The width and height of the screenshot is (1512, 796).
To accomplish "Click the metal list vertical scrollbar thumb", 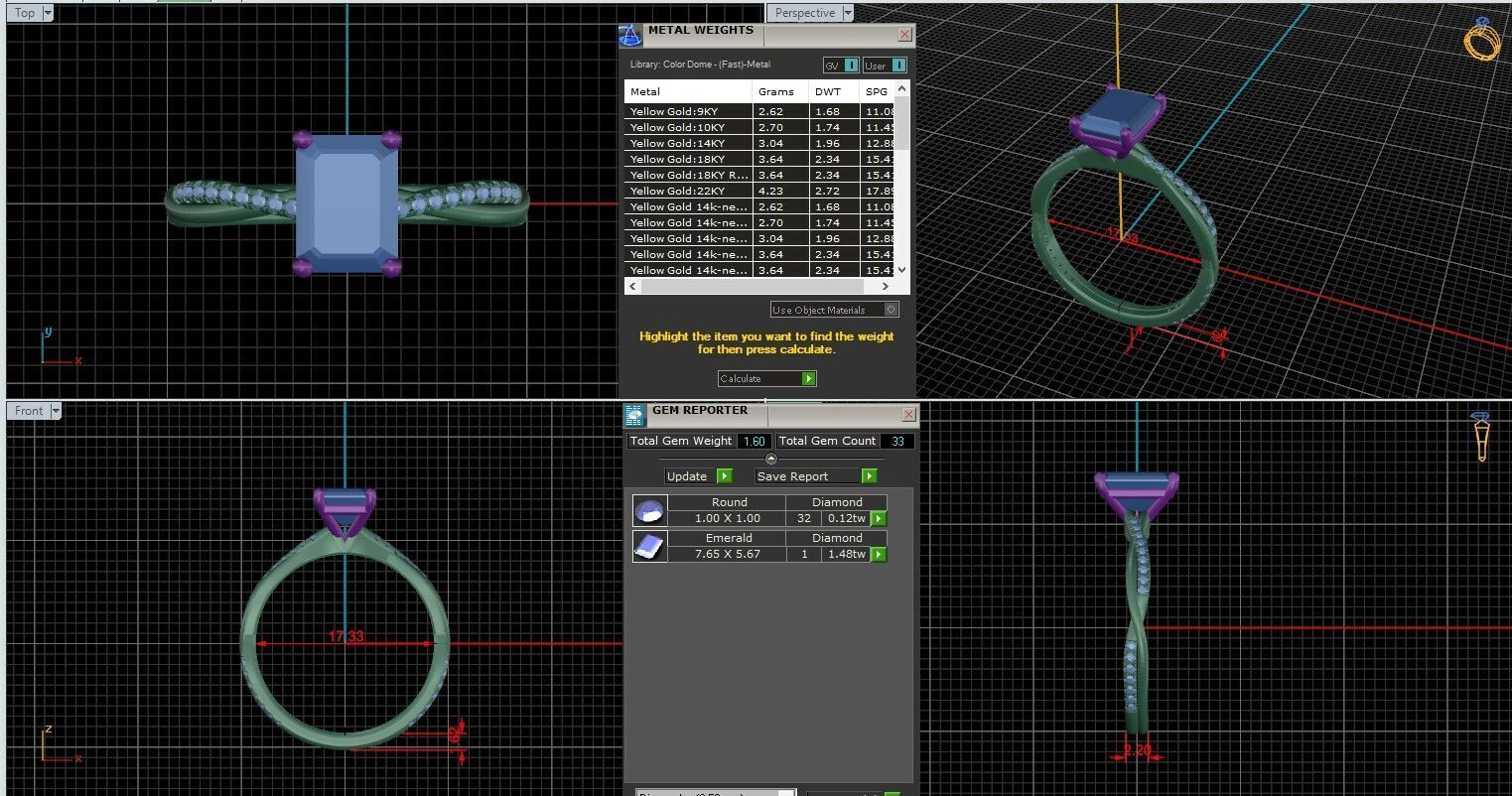I will pyautogui.click(x=901, y=121).
